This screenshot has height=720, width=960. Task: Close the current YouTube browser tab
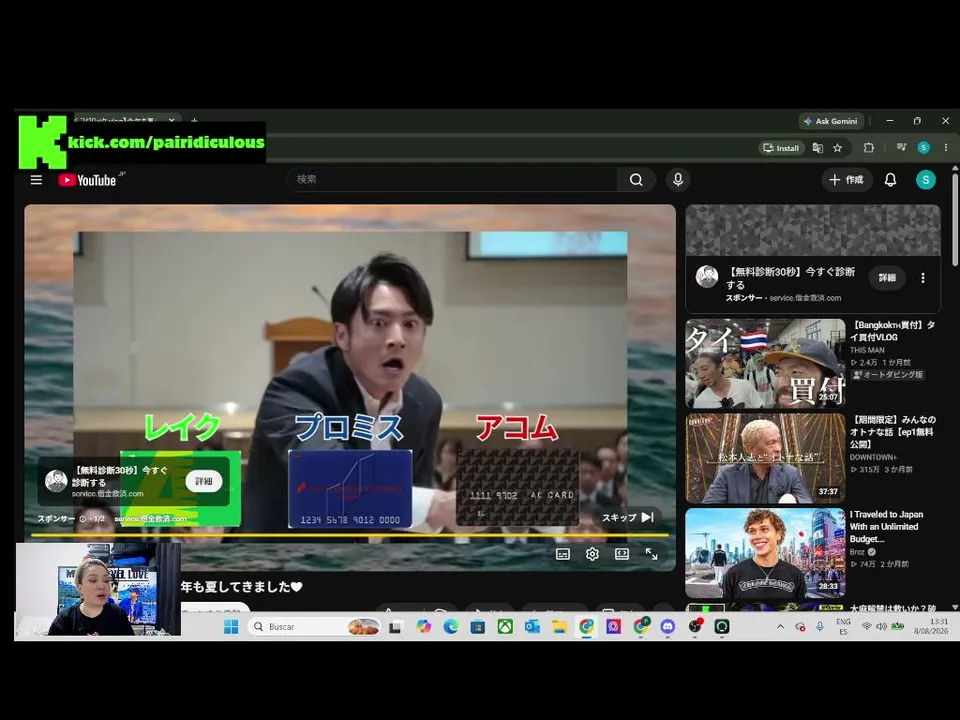[172, 121]
